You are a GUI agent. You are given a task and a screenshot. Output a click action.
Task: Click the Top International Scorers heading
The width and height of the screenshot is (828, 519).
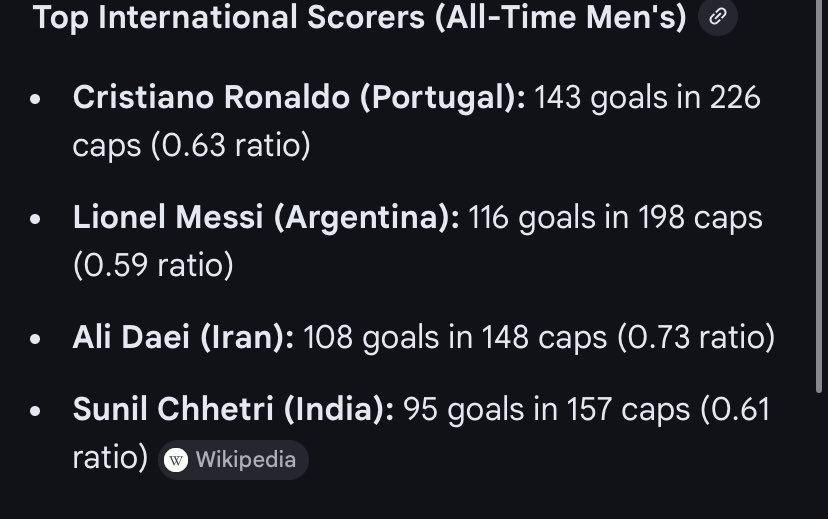[x=230, y=17]
